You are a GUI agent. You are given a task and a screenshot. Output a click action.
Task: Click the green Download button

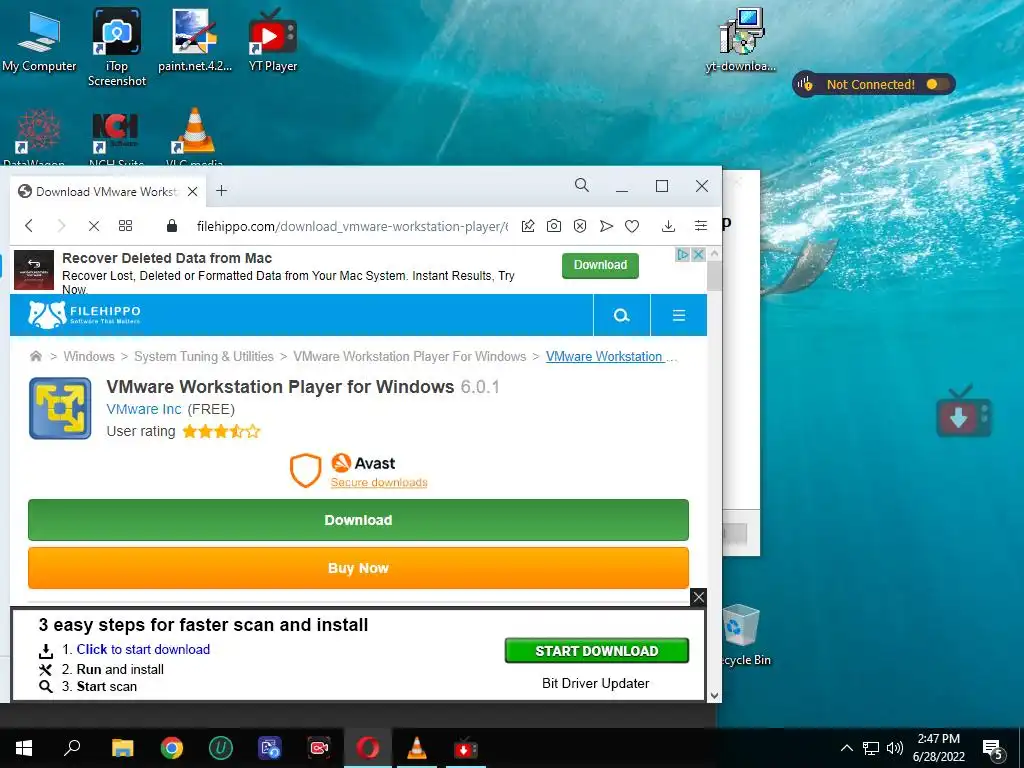pos(358,520)
